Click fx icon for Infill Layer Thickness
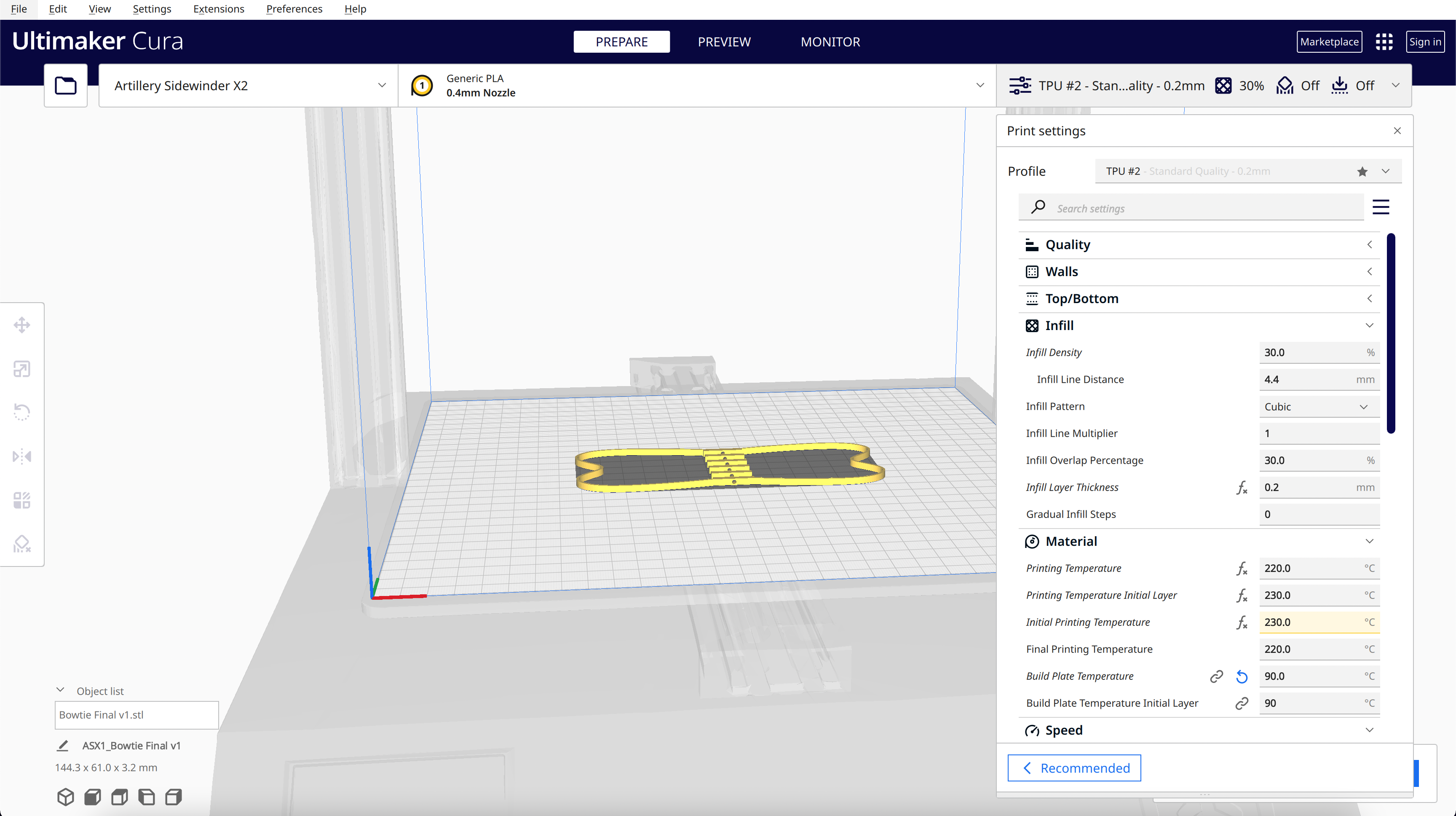 (x=1242, y=488)
